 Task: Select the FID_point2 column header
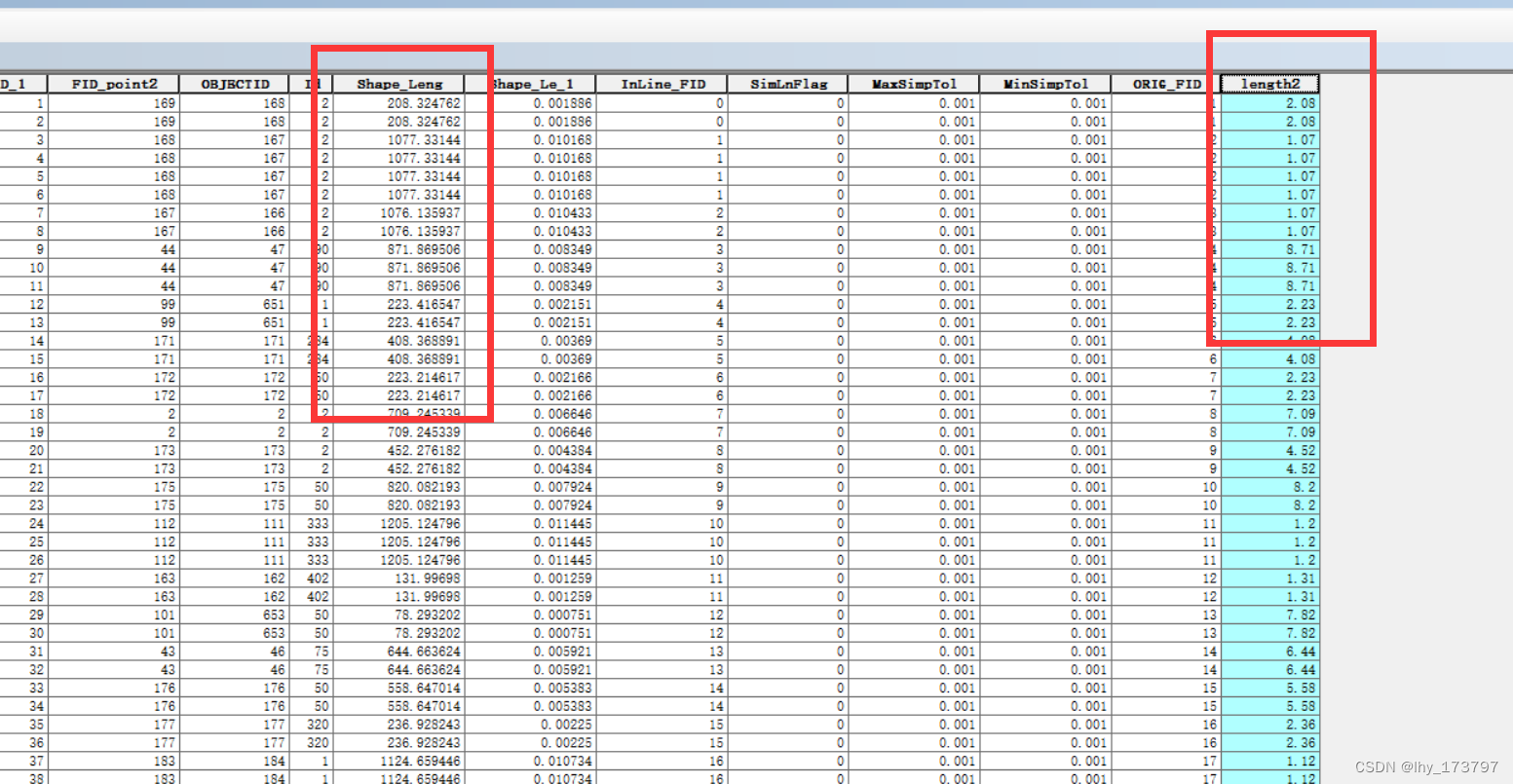pyautogui.click(x=113, y=84)
